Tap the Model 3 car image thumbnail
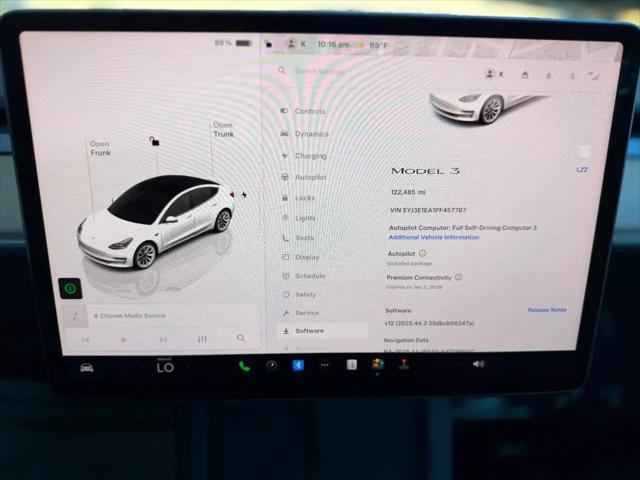The image size is (640, 480). tap(488, 107)
